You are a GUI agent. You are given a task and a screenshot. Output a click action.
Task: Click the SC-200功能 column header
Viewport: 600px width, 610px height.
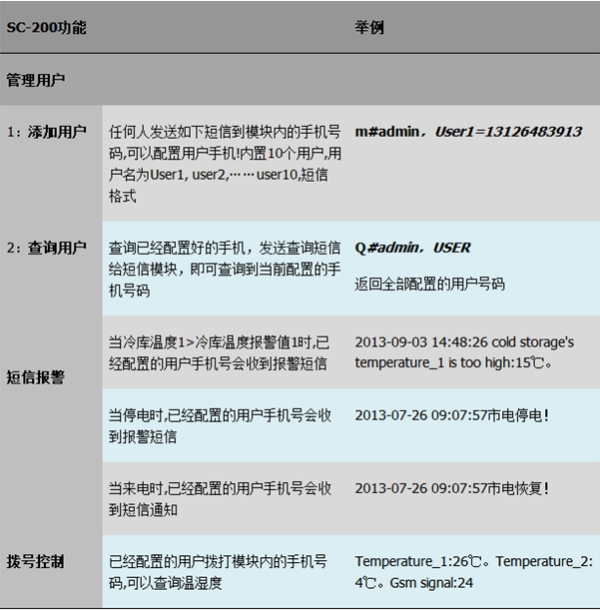click(46, 28)
